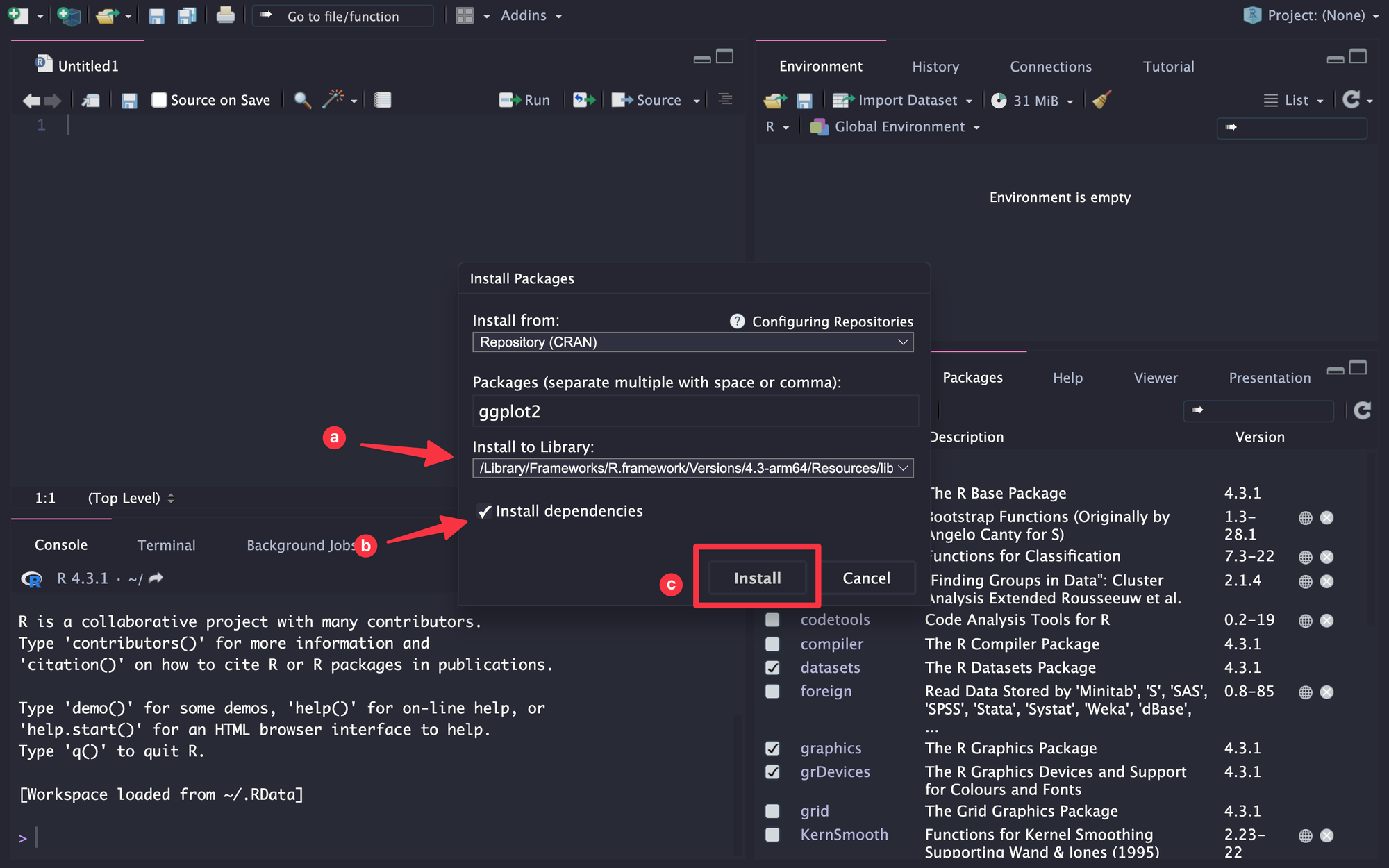Click the Save file icon
Screen dimensions: 1389x868
coord(155,14)
